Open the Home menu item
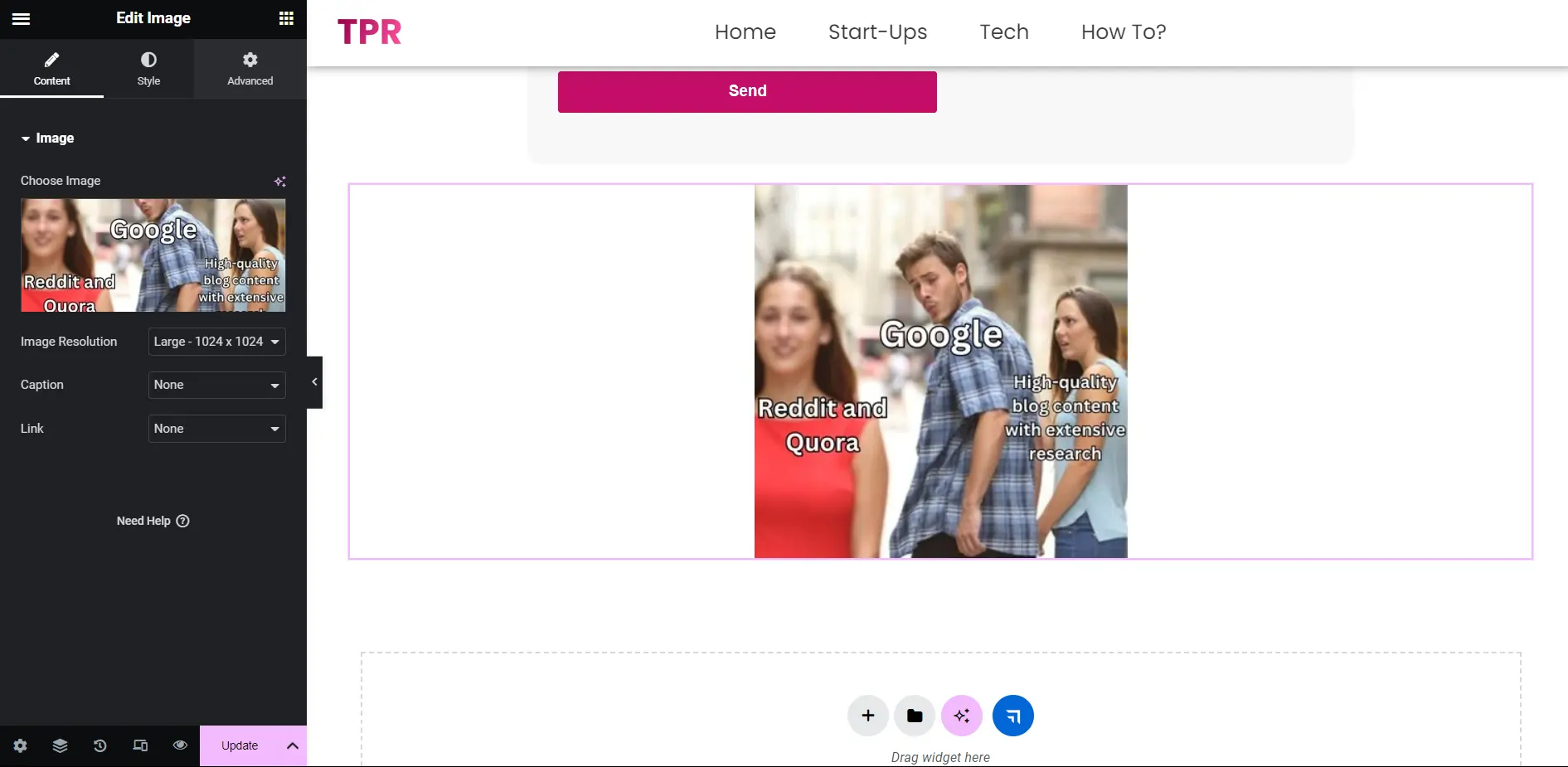1568x767 pixels. click(x=745, y=32)
